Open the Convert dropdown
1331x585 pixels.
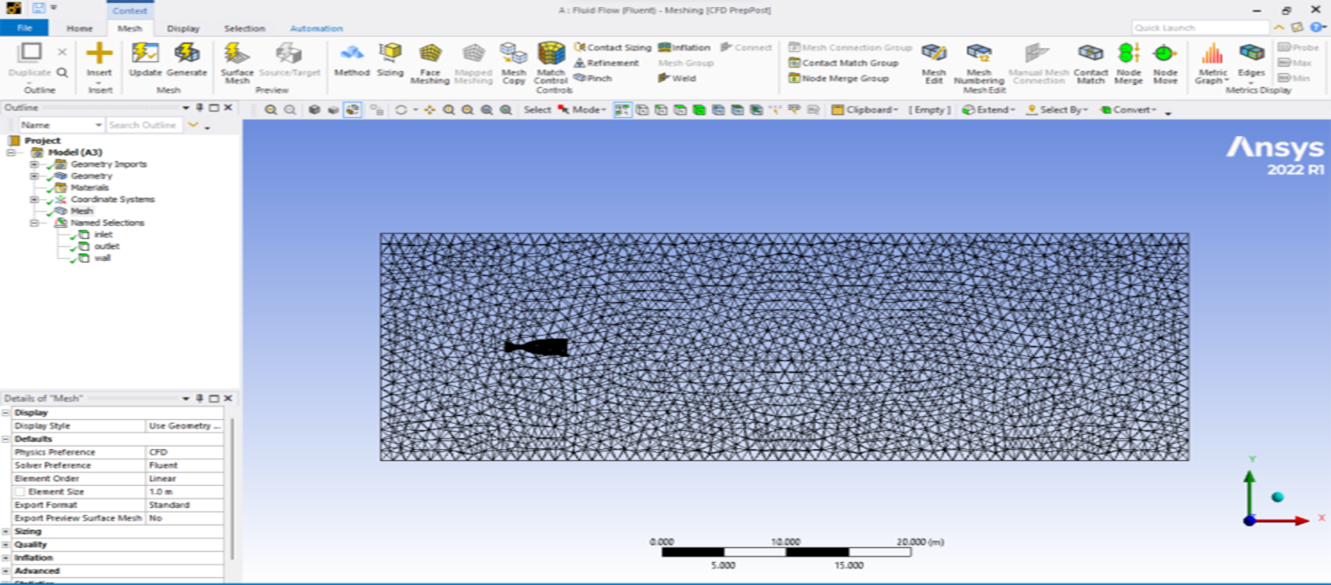click(x=1128, y=110)
